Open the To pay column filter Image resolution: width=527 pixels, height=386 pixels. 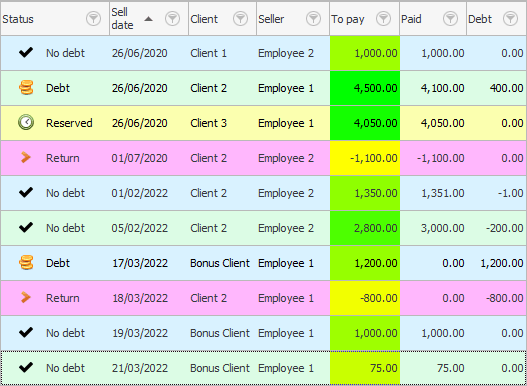tap(383, 19)
